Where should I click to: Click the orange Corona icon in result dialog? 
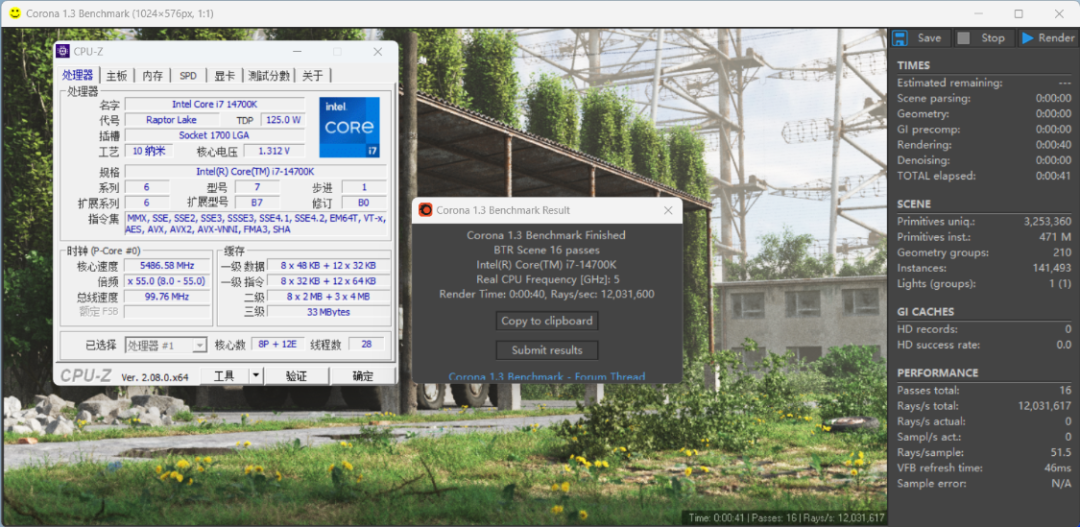[426, 210]
